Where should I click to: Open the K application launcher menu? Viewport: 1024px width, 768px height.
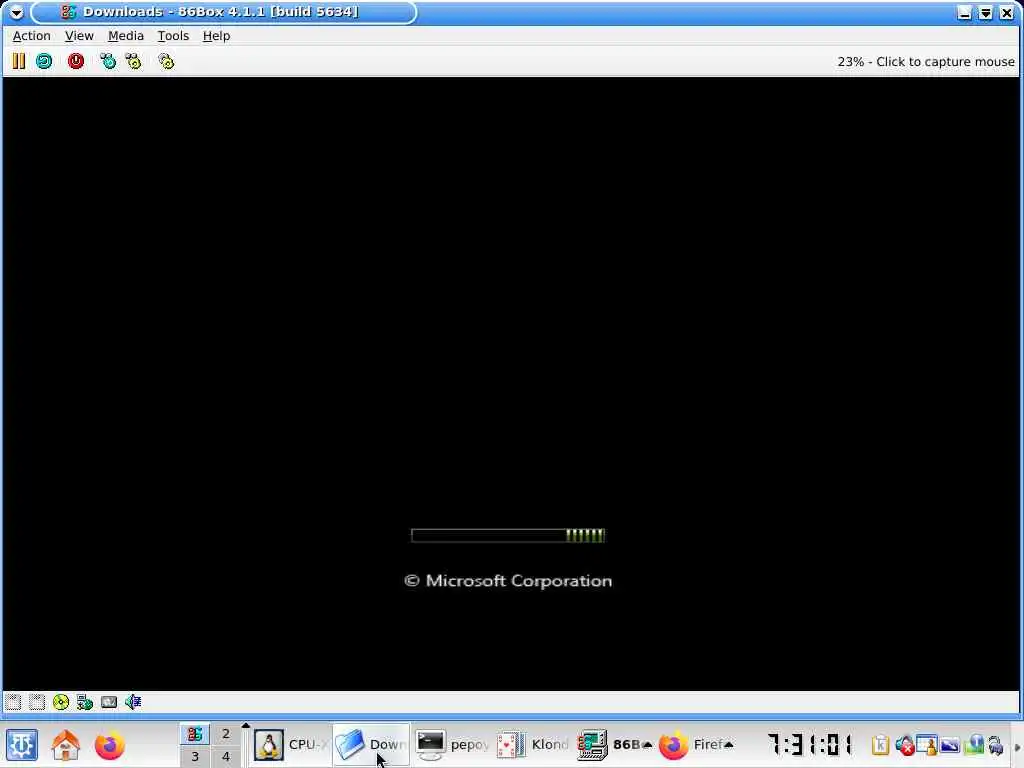pyautogui.click(x=22, y=745)
